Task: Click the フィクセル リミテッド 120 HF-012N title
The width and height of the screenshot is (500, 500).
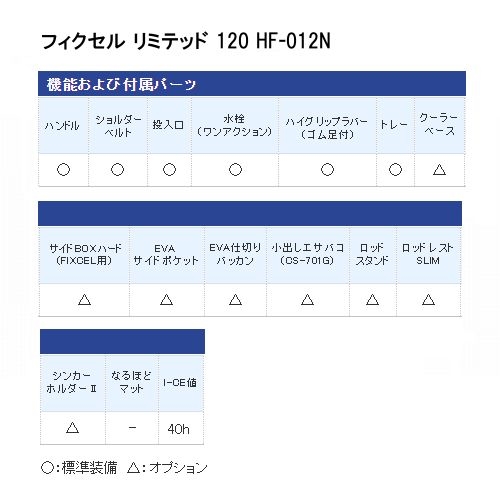Action: (186, 42)
